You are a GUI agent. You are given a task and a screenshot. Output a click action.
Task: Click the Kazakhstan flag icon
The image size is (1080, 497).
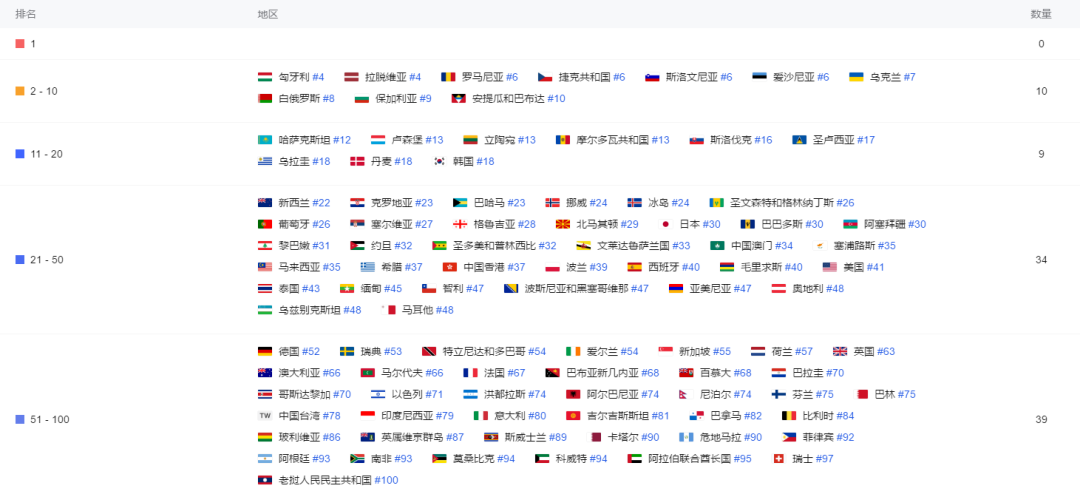pyautogui.click(x=264, y=140)
